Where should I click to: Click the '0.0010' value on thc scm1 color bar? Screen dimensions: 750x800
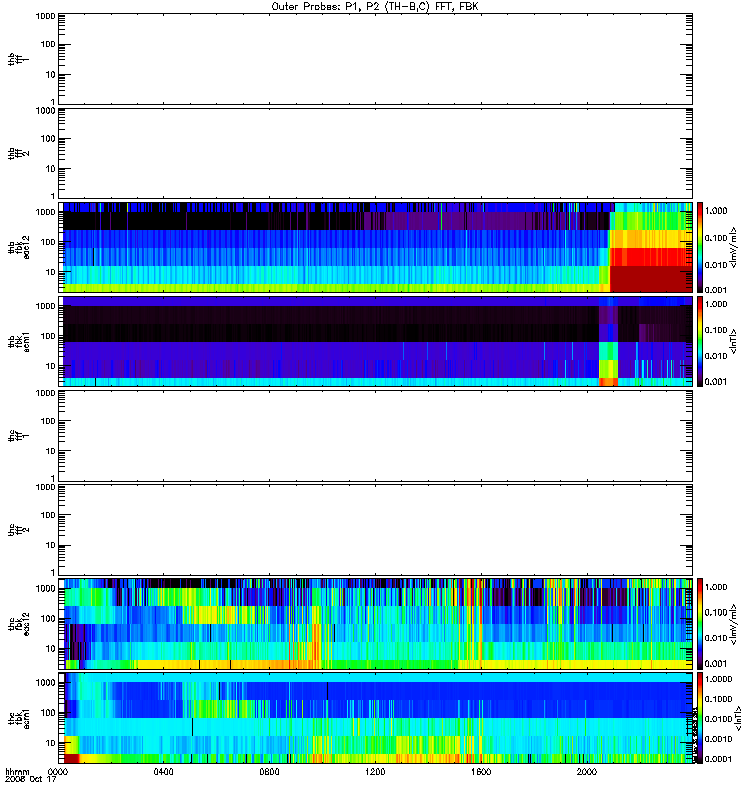[x=718, y=739]
